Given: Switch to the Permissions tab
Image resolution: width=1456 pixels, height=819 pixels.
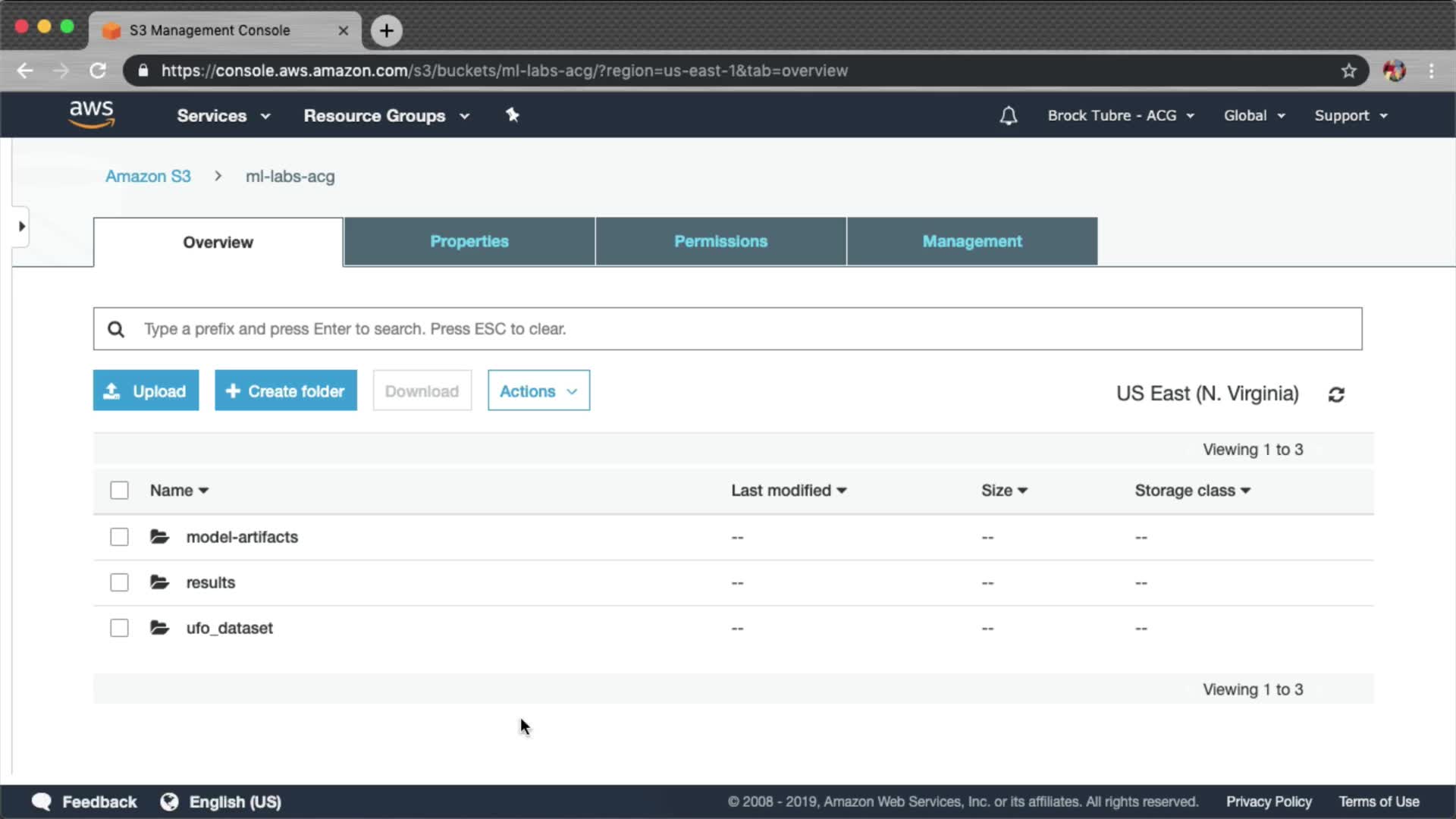Looking at the screenshot, I should pos(720,241).
